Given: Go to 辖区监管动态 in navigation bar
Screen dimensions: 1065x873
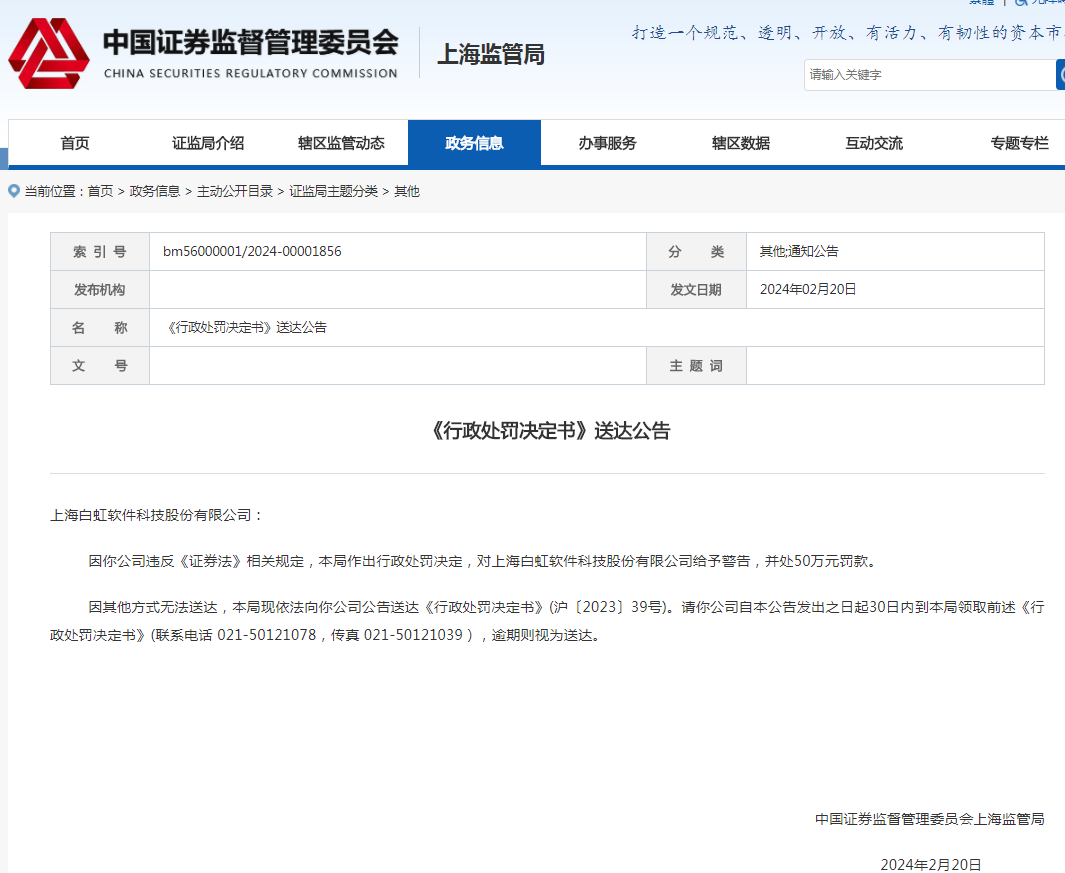Looking at the screenshot, I should click(x=341, y=143).
